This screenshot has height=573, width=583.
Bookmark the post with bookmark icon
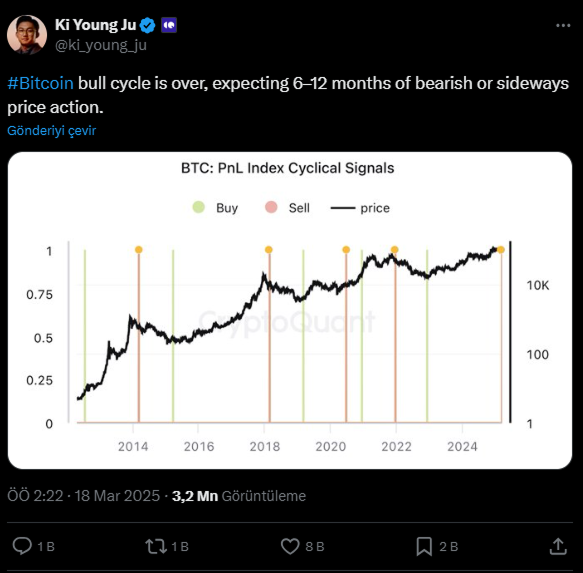[x=424, y=546]
